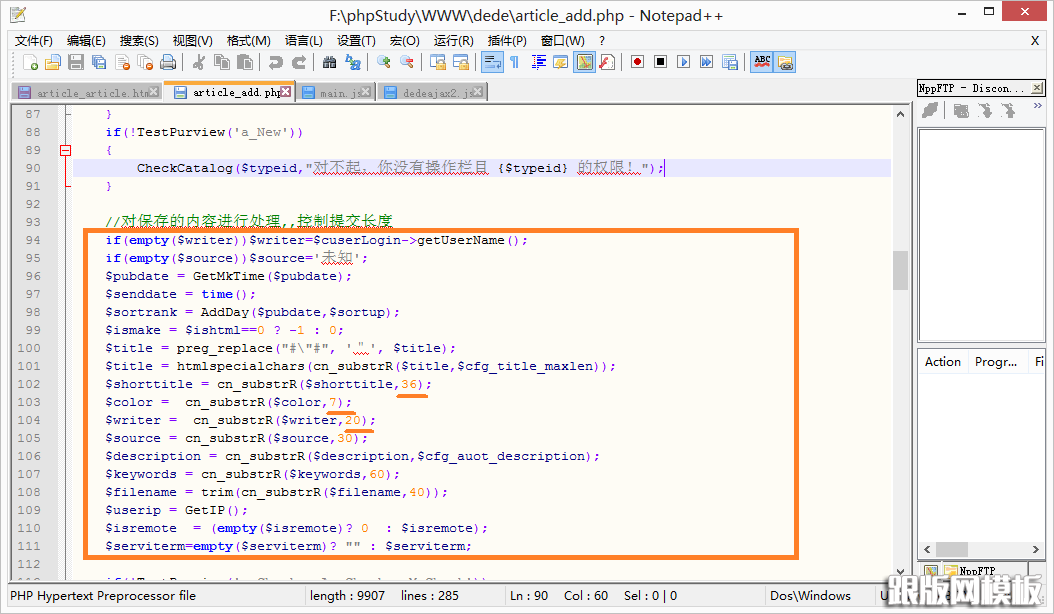Collapse the code fold at line 89
This screenshot has height=614, width=1054.
pyautogui.click(x=64, y=150)
